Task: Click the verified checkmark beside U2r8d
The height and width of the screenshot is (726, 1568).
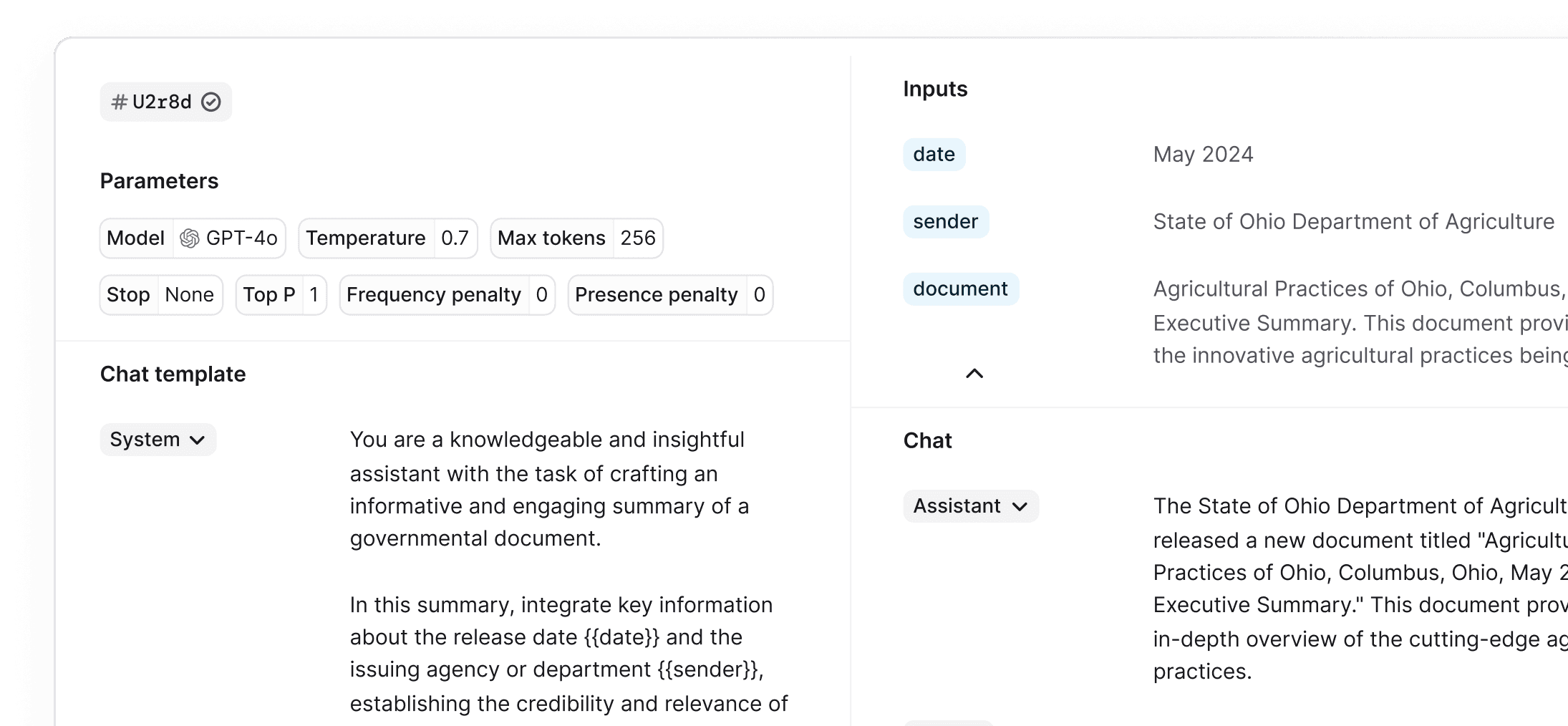Action: [x=211, y=102]
